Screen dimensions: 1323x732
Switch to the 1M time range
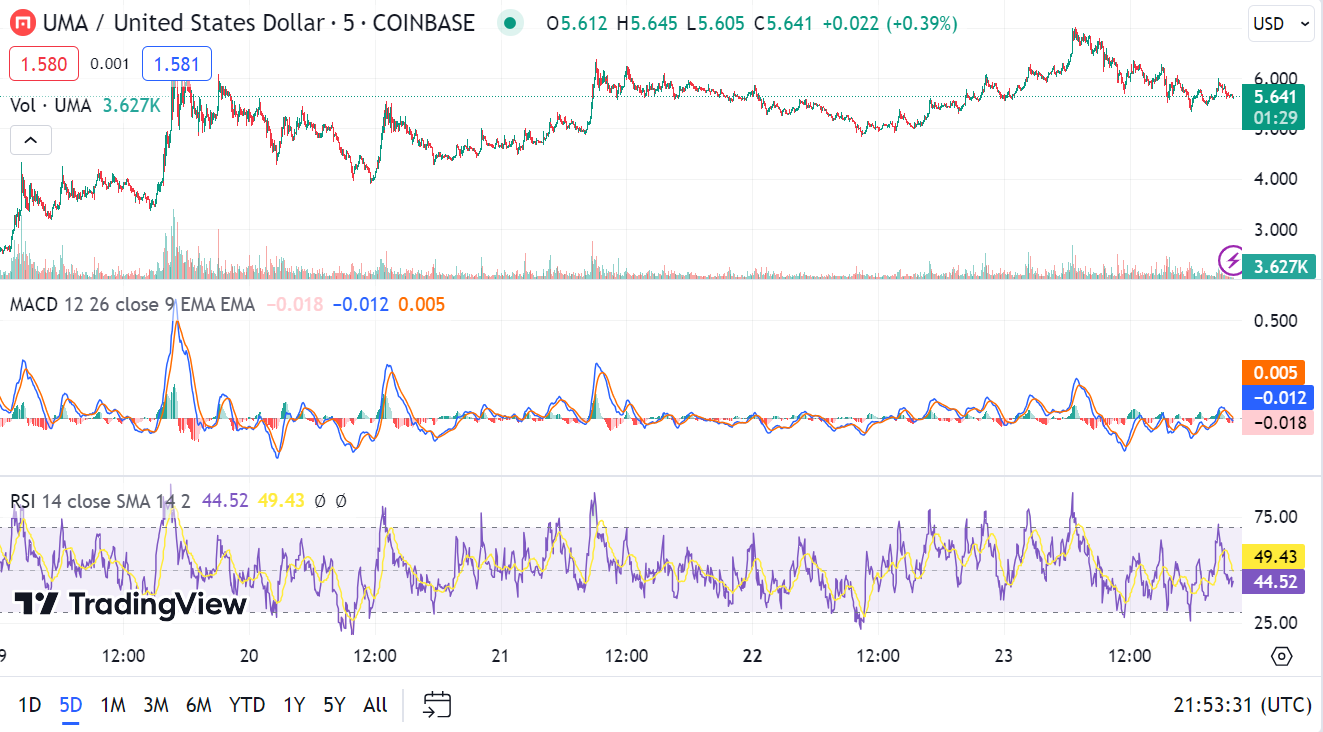[113, 705]
